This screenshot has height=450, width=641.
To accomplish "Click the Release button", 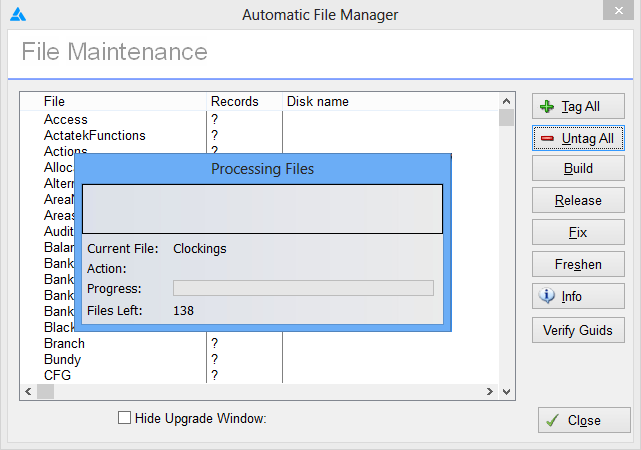I will pyautogui.click(x=578, y=200).
